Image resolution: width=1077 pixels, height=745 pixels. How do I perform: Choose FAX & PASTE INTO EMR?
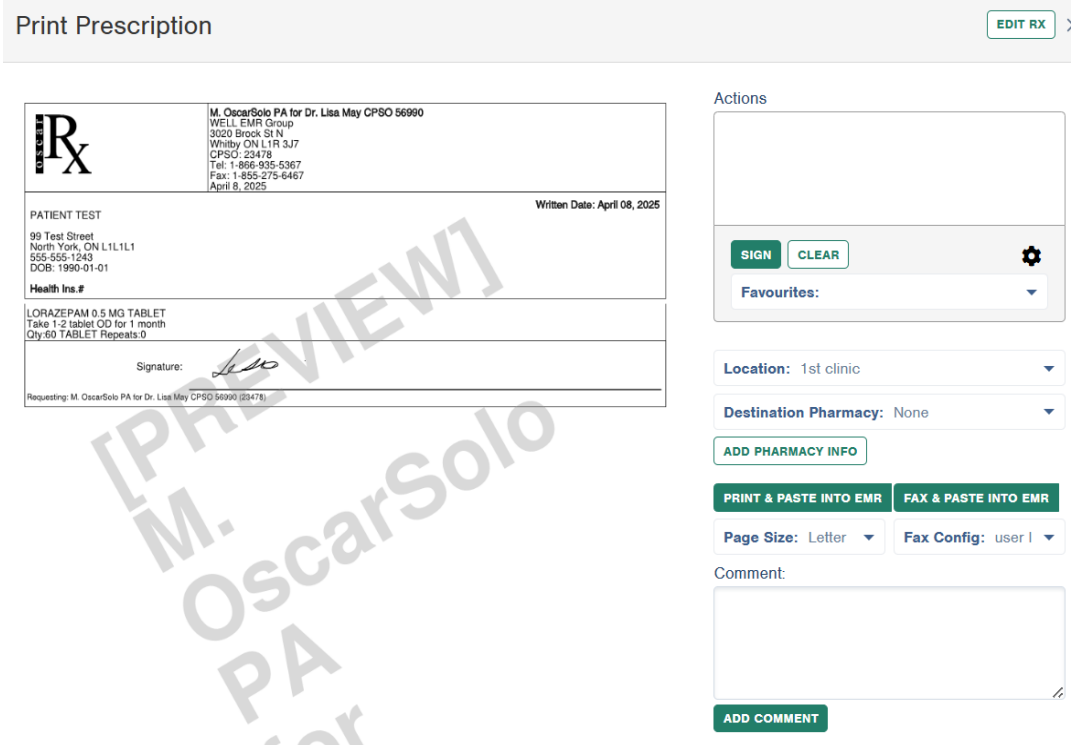975,498
